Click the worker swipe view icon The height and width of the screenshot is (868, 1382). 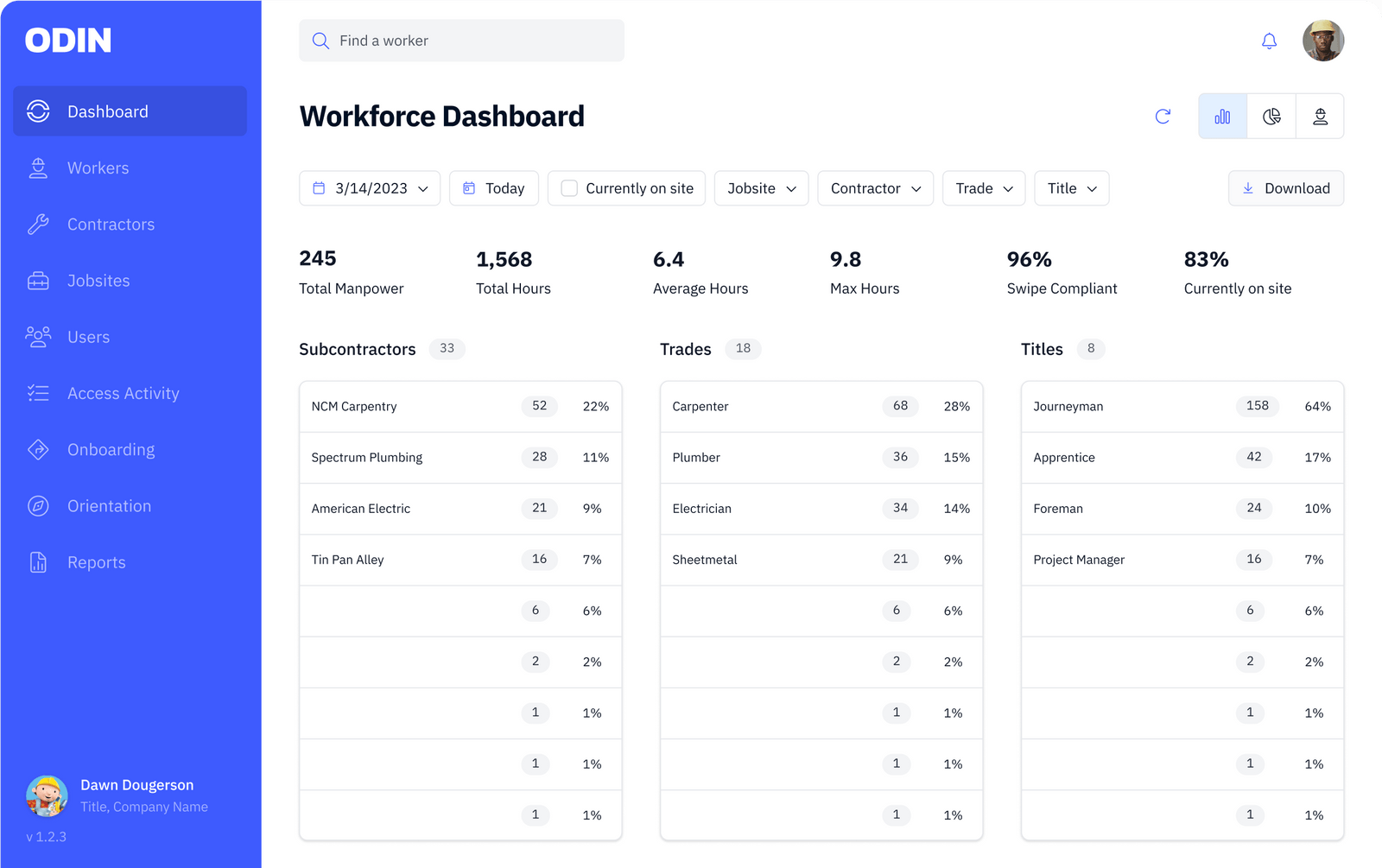click(x=1320, y=116)
